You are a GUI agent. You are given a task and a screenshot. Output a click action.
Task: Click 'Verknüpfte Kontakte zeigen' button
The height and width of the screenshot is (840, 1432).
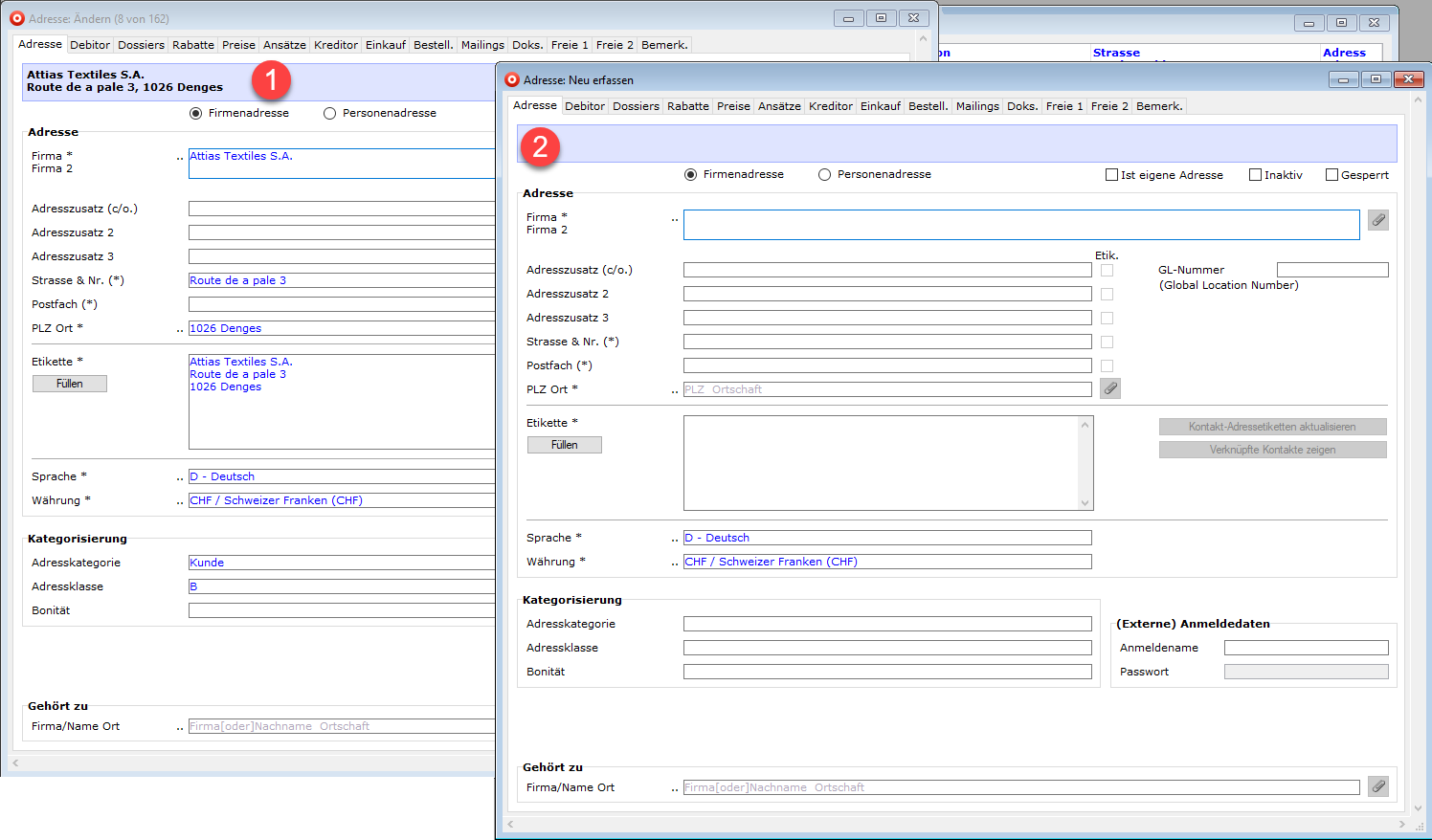(1272, 450)
